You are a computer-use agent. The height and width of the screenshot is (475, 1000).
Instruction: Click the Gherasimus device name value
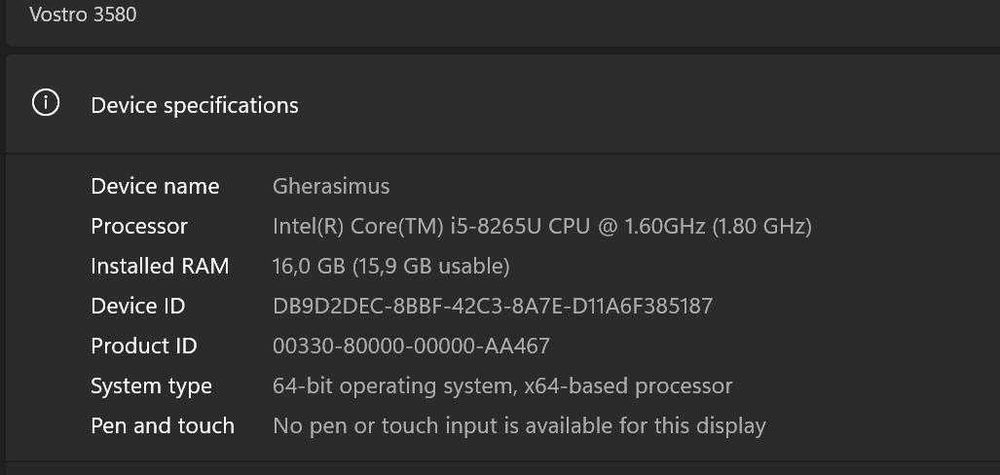coord(331,186)
